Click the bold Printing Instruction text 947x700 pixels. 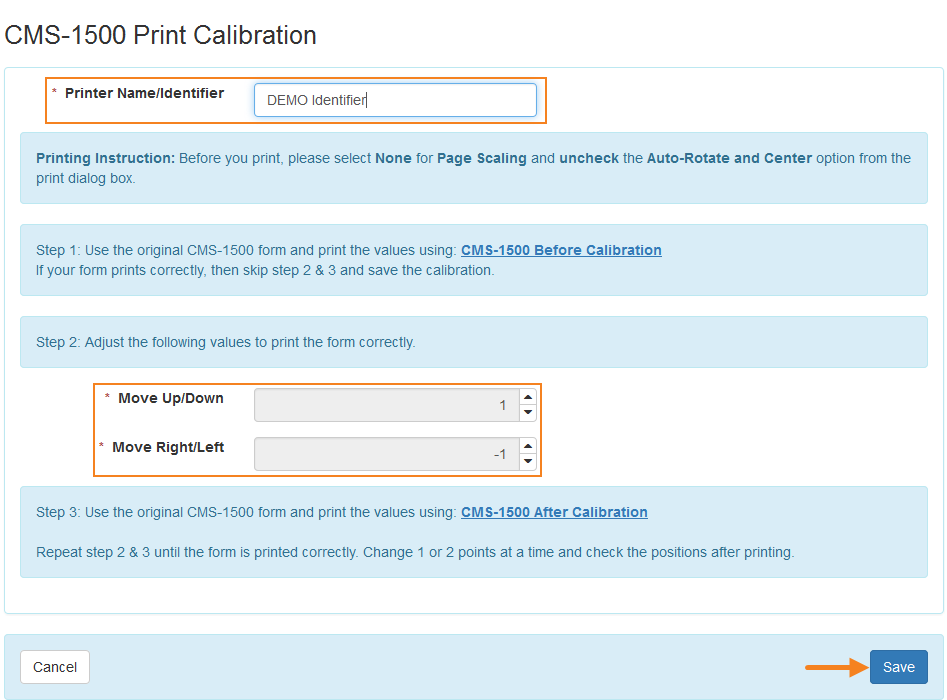click(x=105, y=158)
